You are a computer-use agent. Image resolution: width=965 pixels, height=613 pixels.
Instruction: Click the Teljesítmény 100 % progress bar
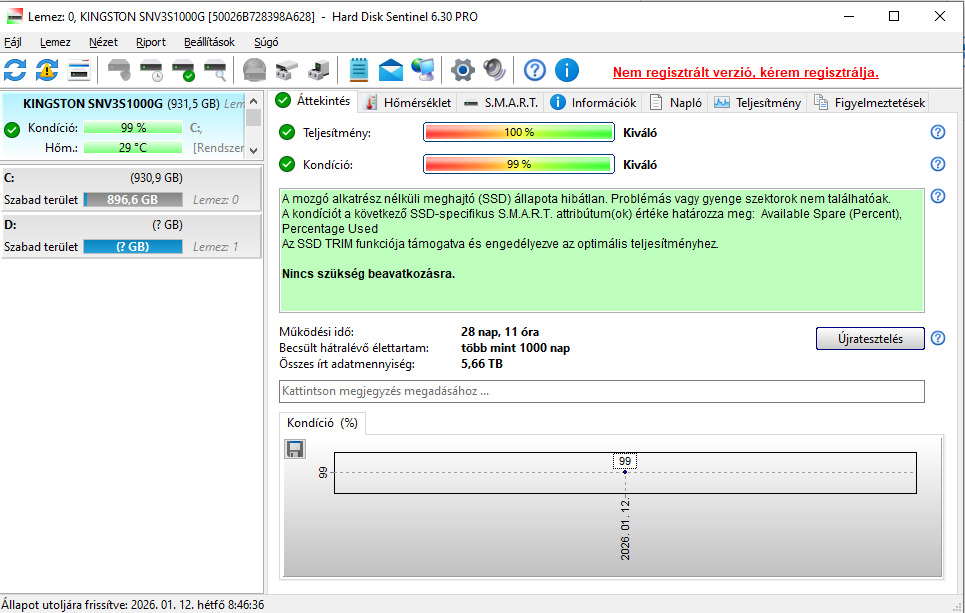[519, 132]
